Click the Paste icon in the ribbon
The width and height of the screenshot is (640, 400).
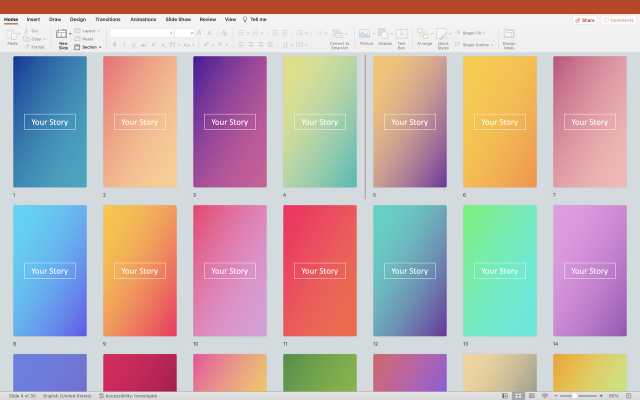click(x=12, y=34)
